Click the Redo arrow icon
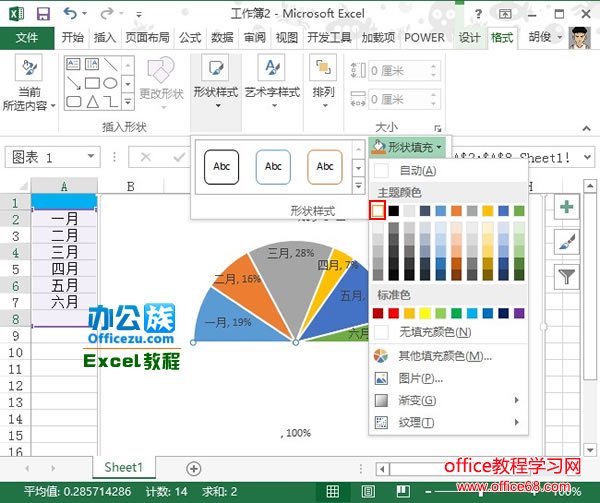Screen dimensions: 600x503 (x=106, y=13)
